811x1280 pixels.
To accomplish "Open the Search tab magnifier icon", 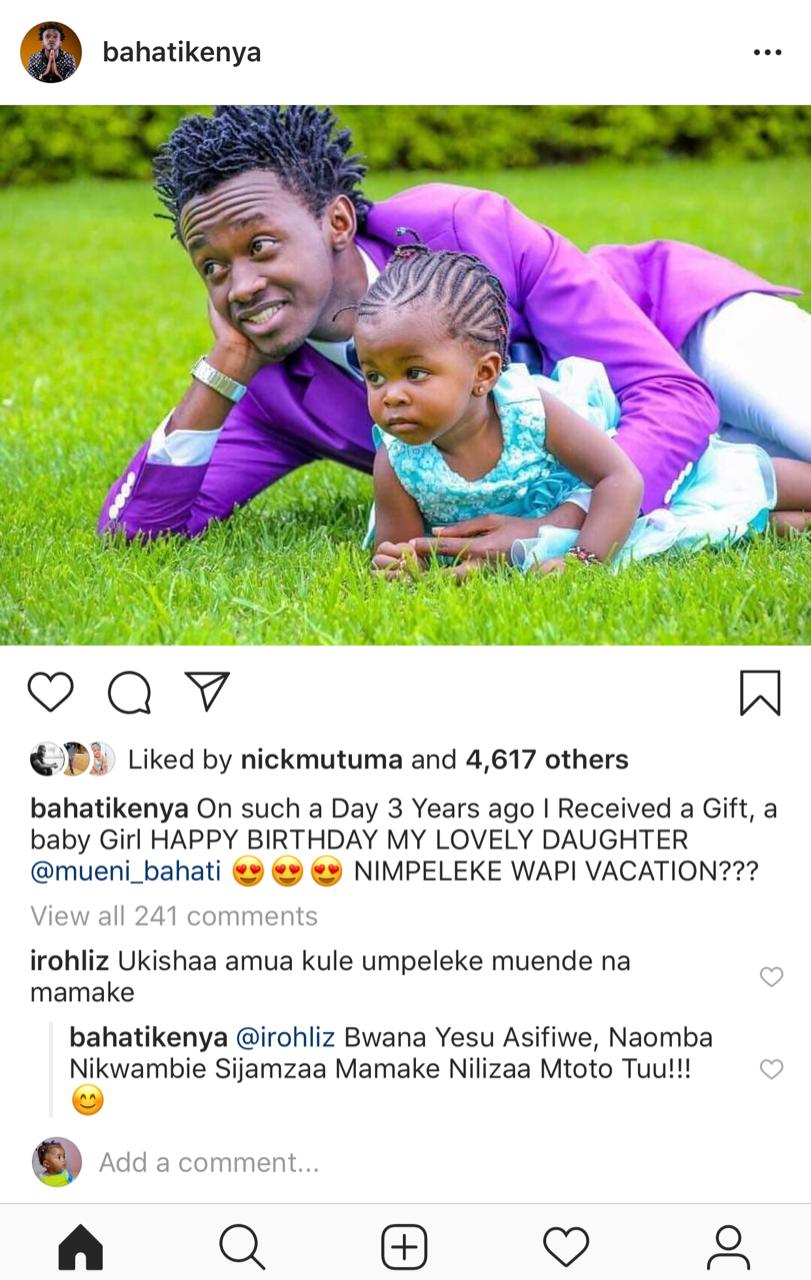I will pyautogui.click(x=242, y=1247).
